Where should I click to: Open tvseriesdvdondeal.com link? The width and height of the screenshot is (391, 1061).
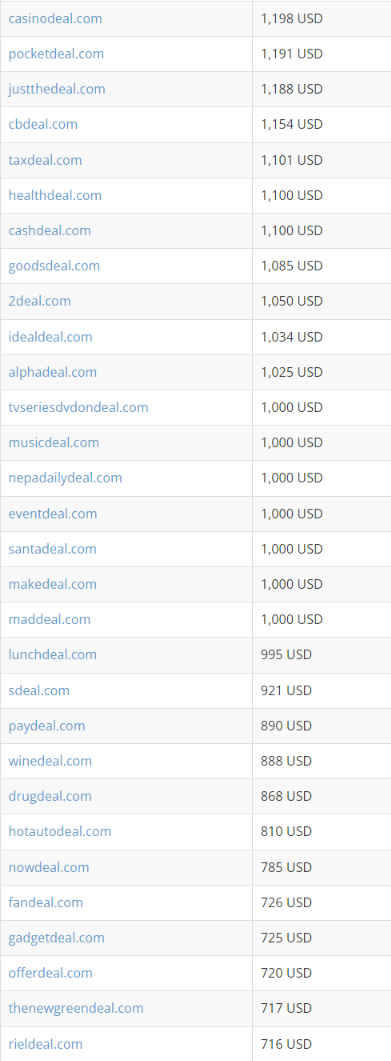(78, 407)
